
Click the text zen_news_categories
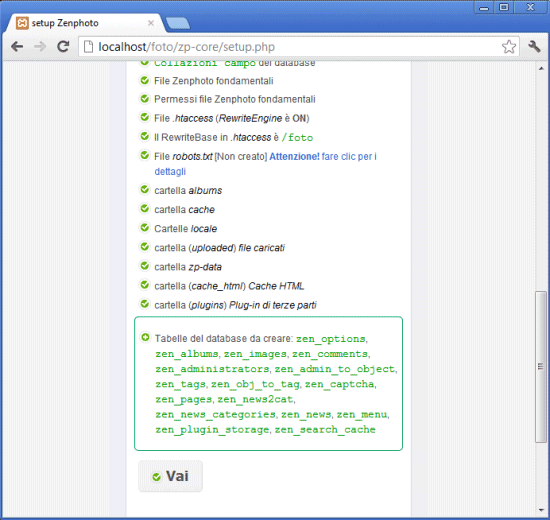(215, 414)
